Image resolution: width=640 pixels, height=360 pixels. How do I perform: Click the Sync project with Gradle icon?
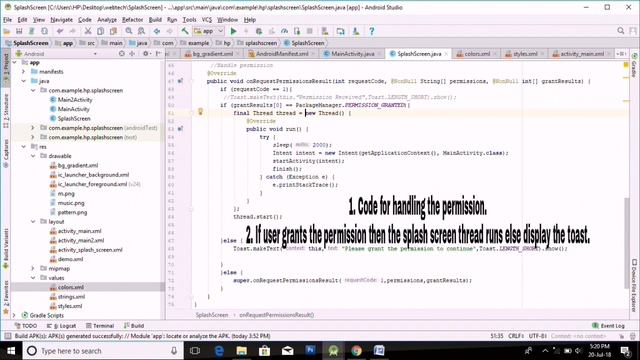click(x=340, y=31)
